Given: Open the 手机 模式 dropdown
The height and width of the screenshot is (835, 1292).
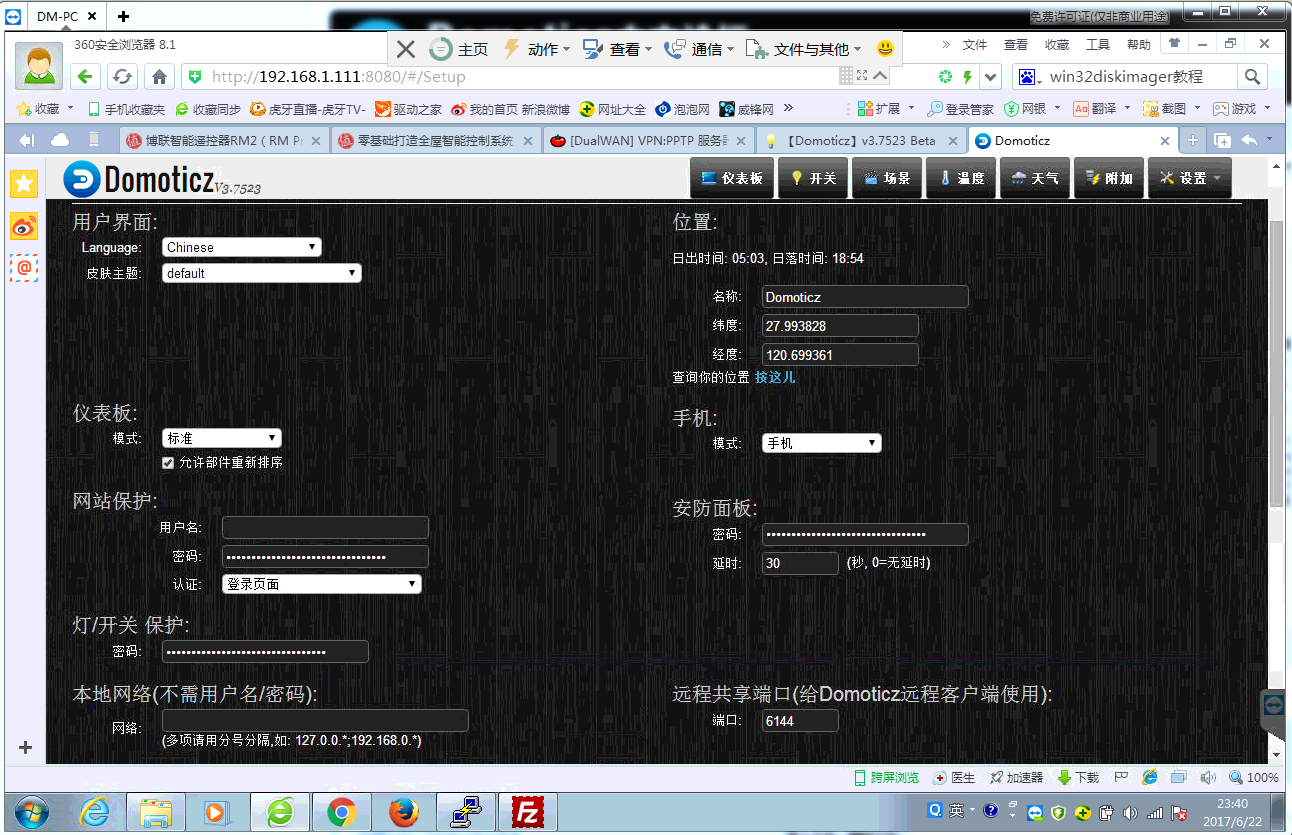Looking at the screenshot, I should tap(821, 443).
